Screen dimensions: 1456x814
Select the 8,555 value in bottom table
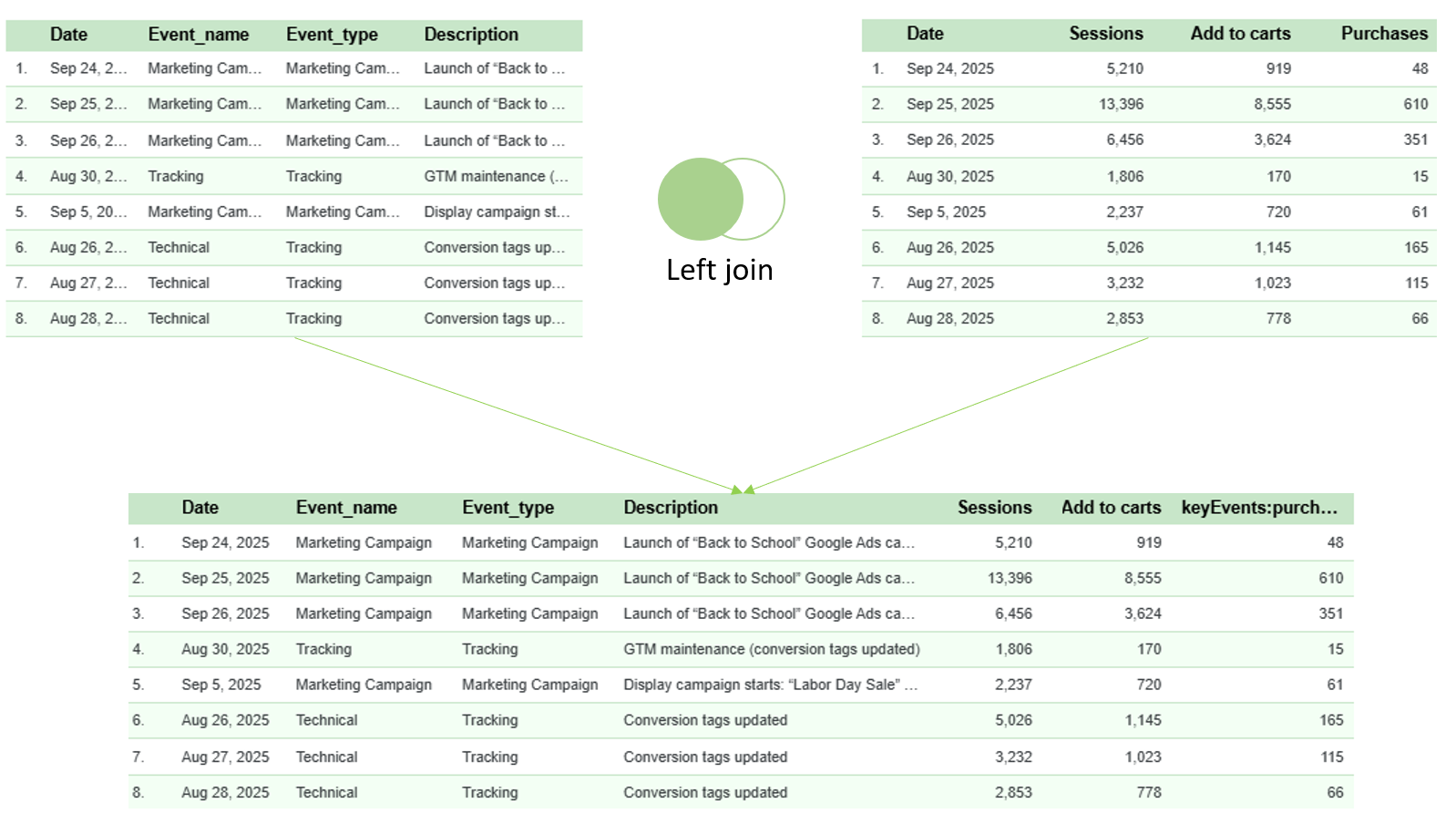tap(1142, 578)
